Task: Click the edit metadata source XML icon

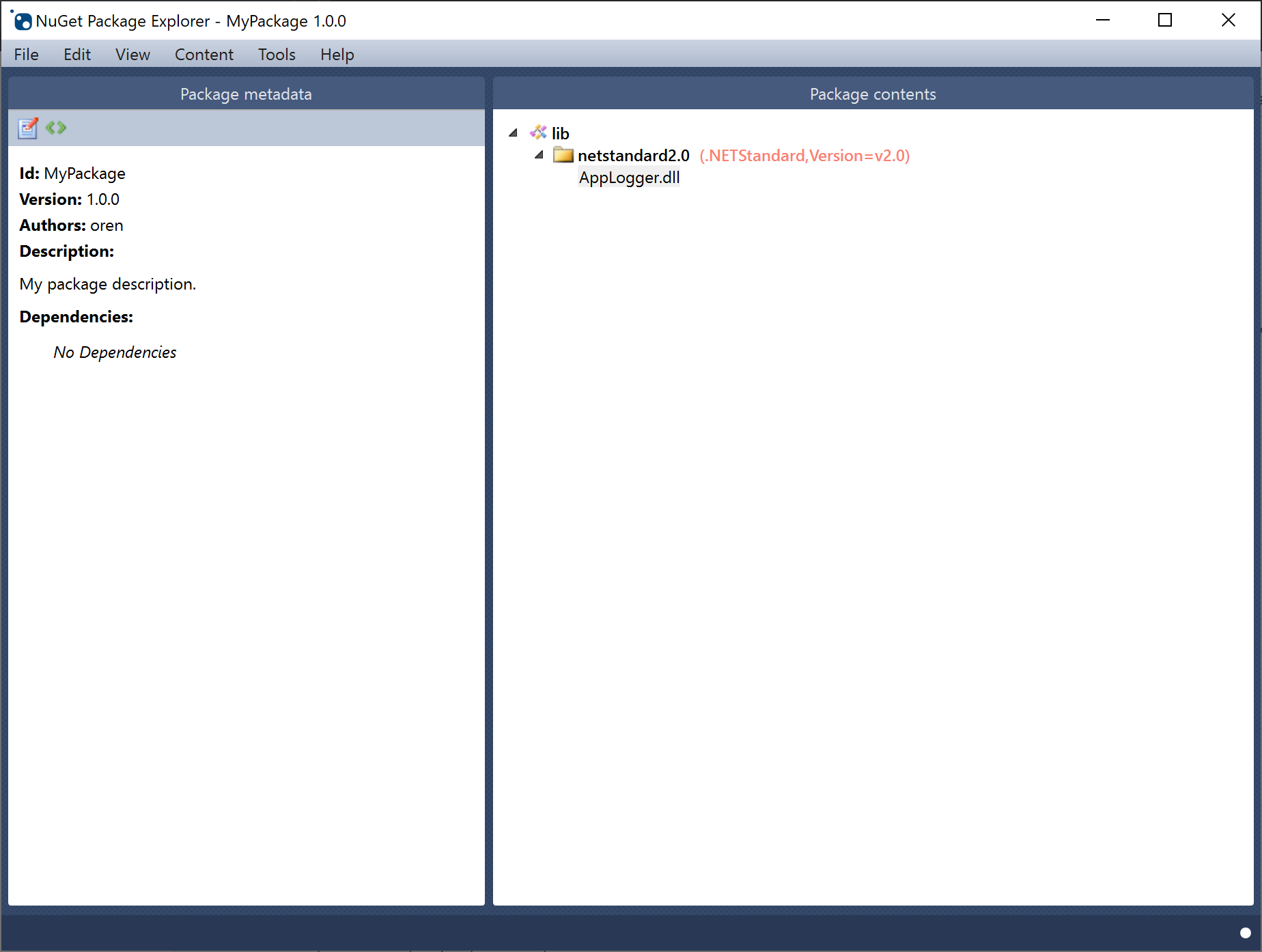Action: (56, 128)
